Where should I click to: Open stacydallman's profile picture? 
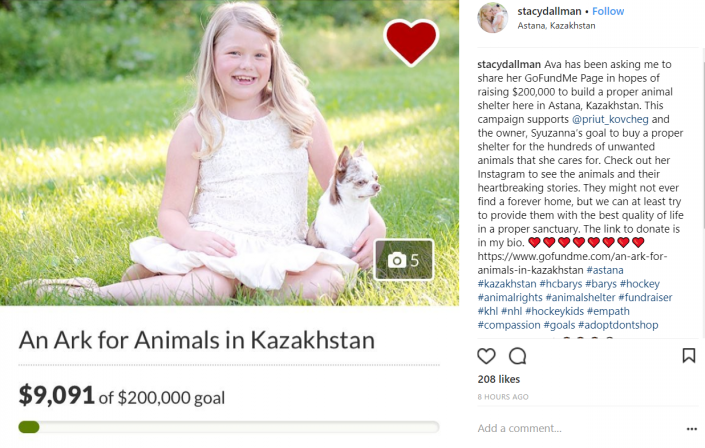pos(492,18)
